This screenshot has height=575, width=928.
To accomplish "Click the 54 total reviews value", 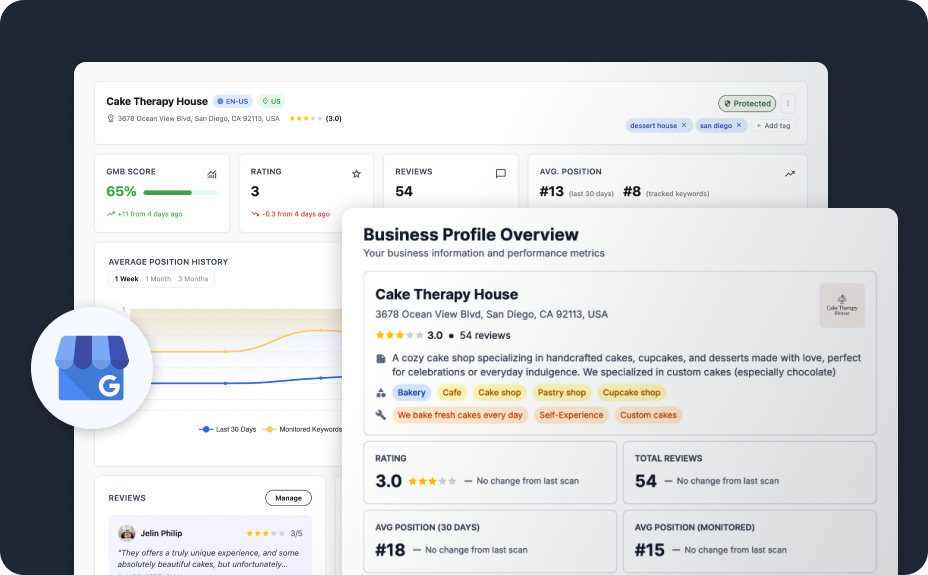I will tap(646, 481).
